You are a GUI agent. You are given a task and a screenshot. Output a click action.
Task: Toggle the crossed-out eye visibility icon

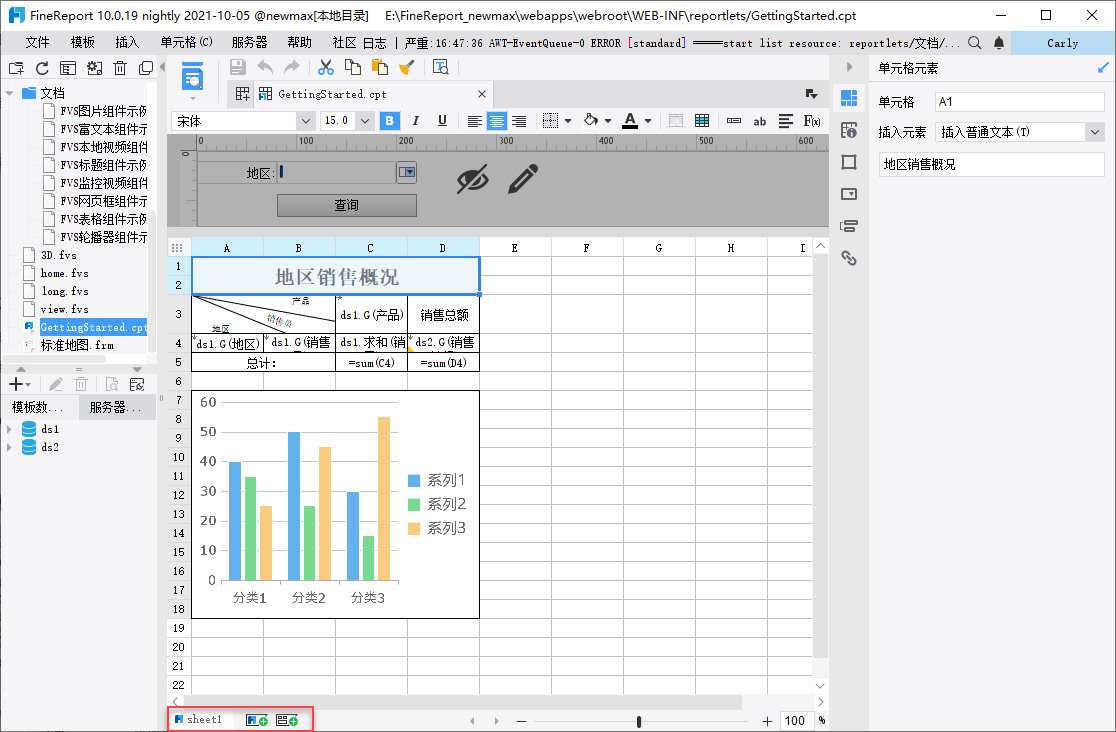473,179
